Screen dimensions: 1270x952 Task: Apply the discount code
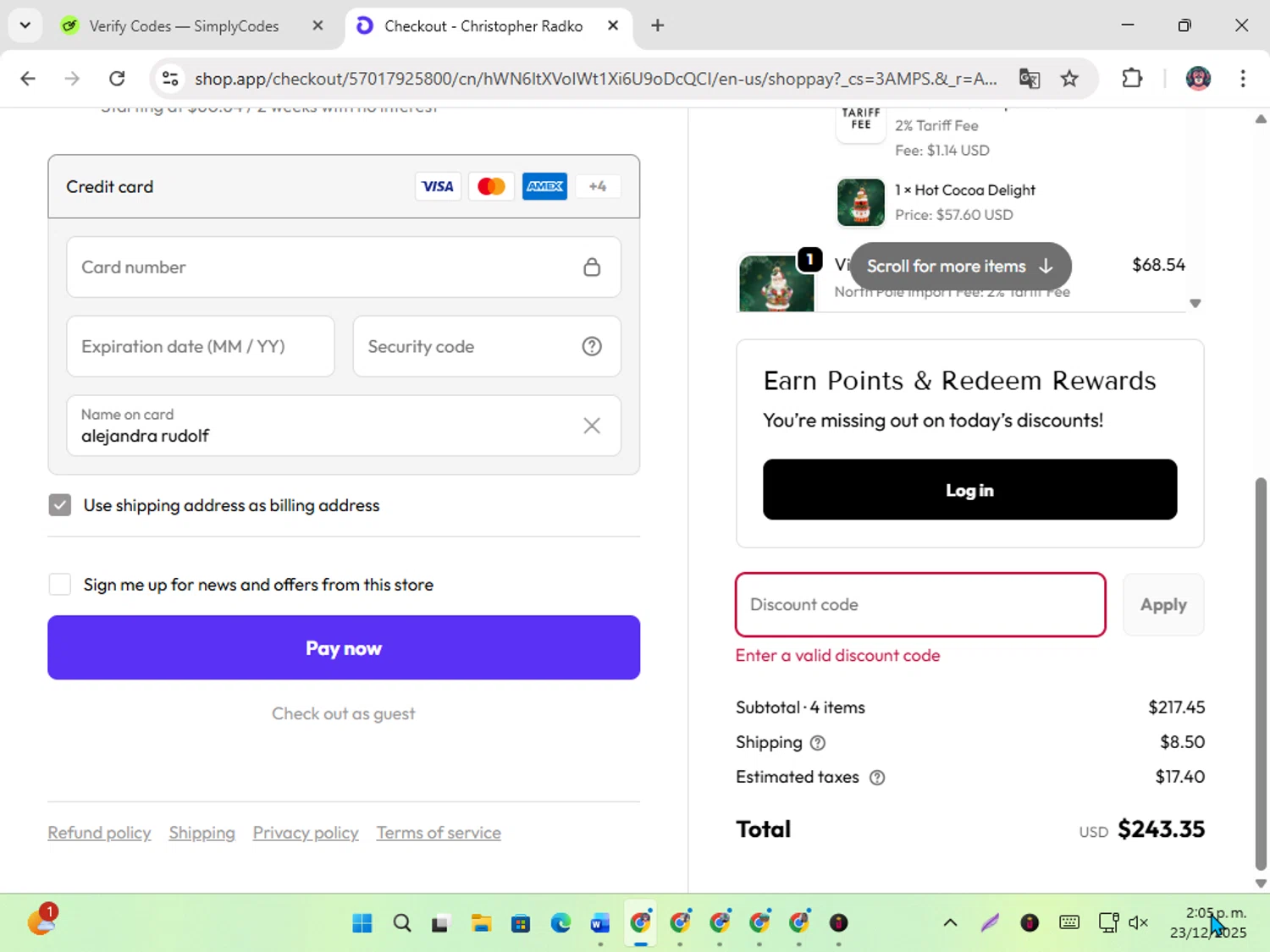[1163, 604]
